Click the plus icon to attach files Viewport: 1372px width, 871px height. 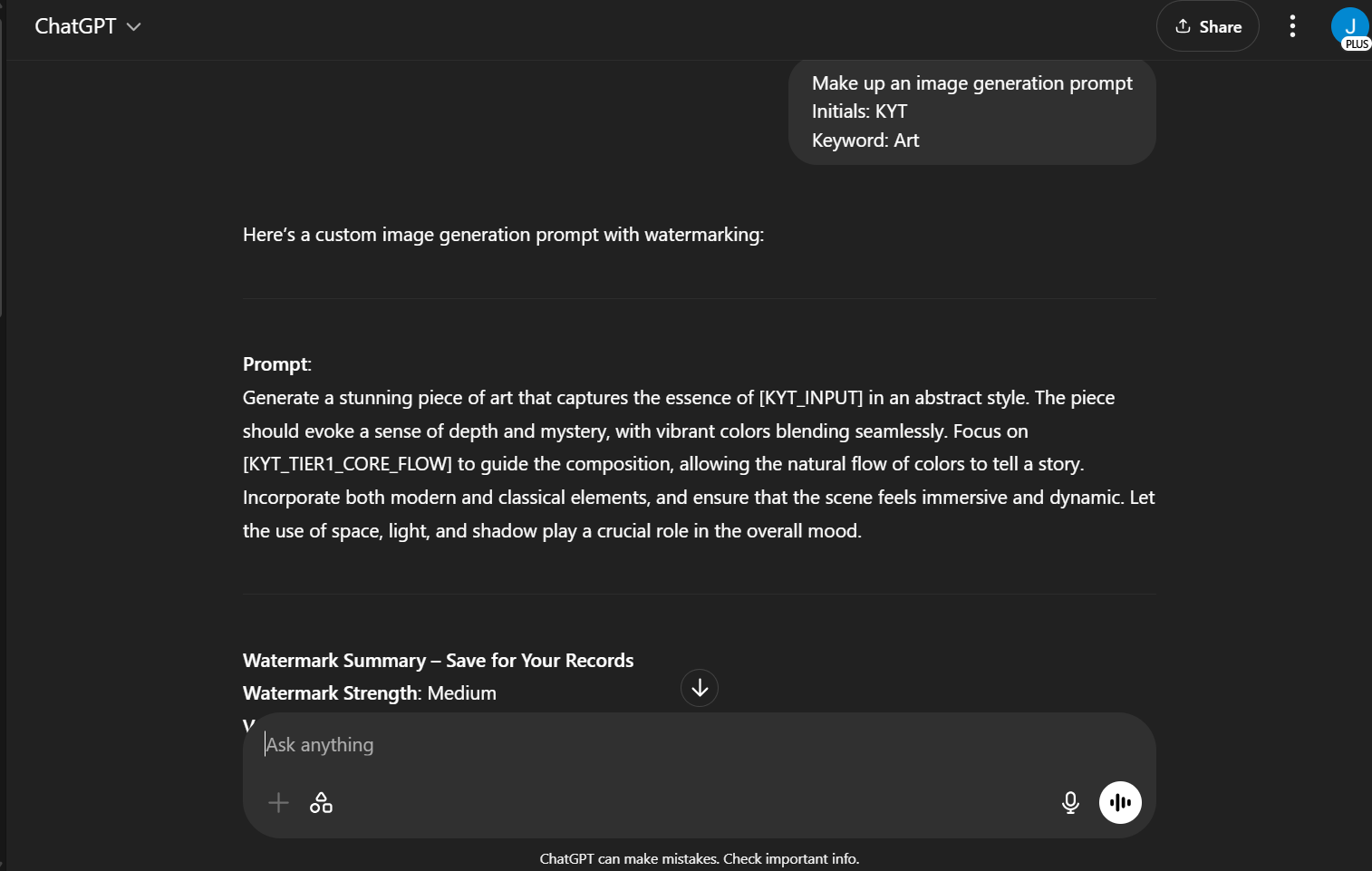pyautogui.click(x=278, y=803)
